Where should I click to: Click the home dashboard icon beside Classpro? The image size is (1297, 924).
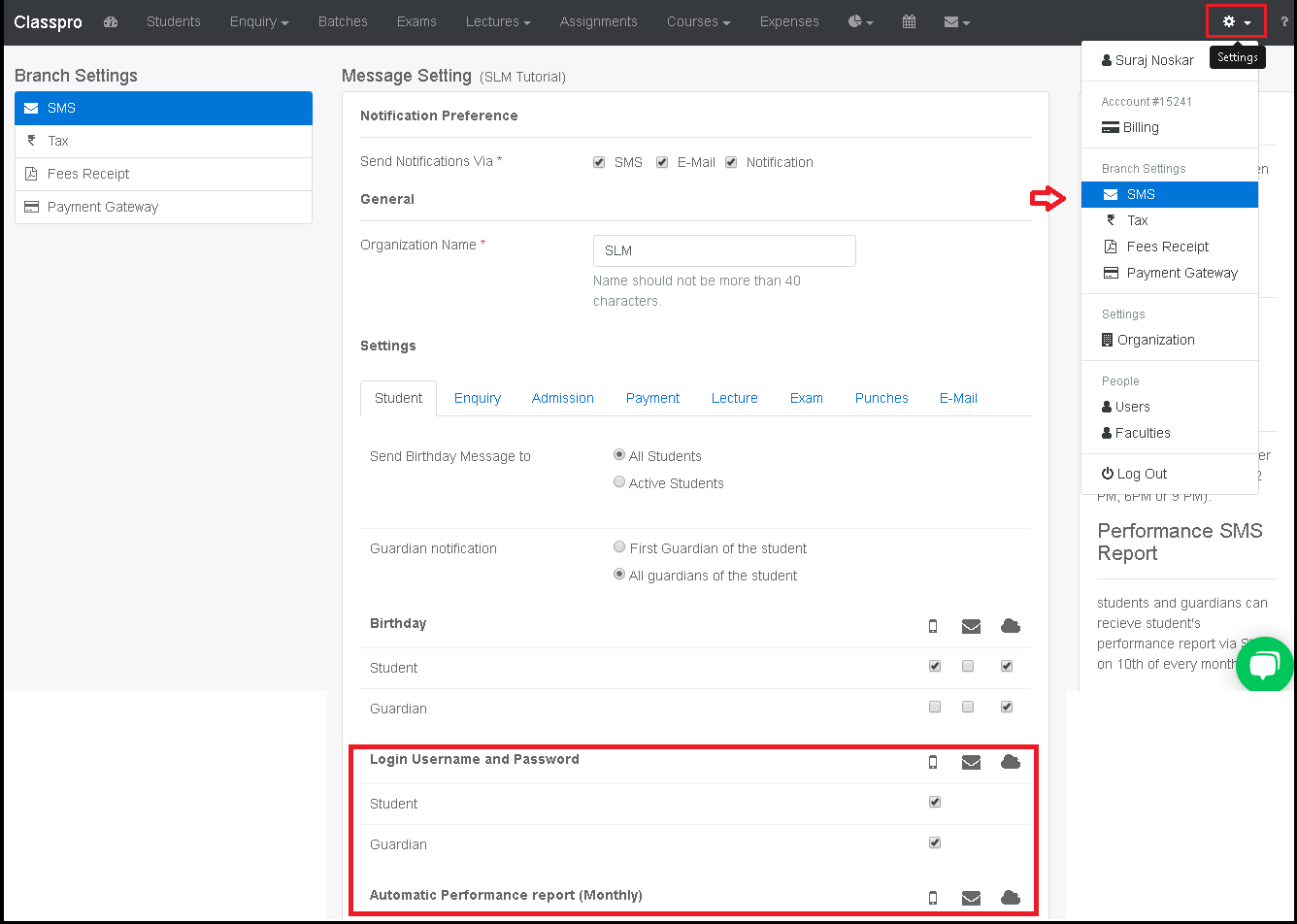click(111, 21)
